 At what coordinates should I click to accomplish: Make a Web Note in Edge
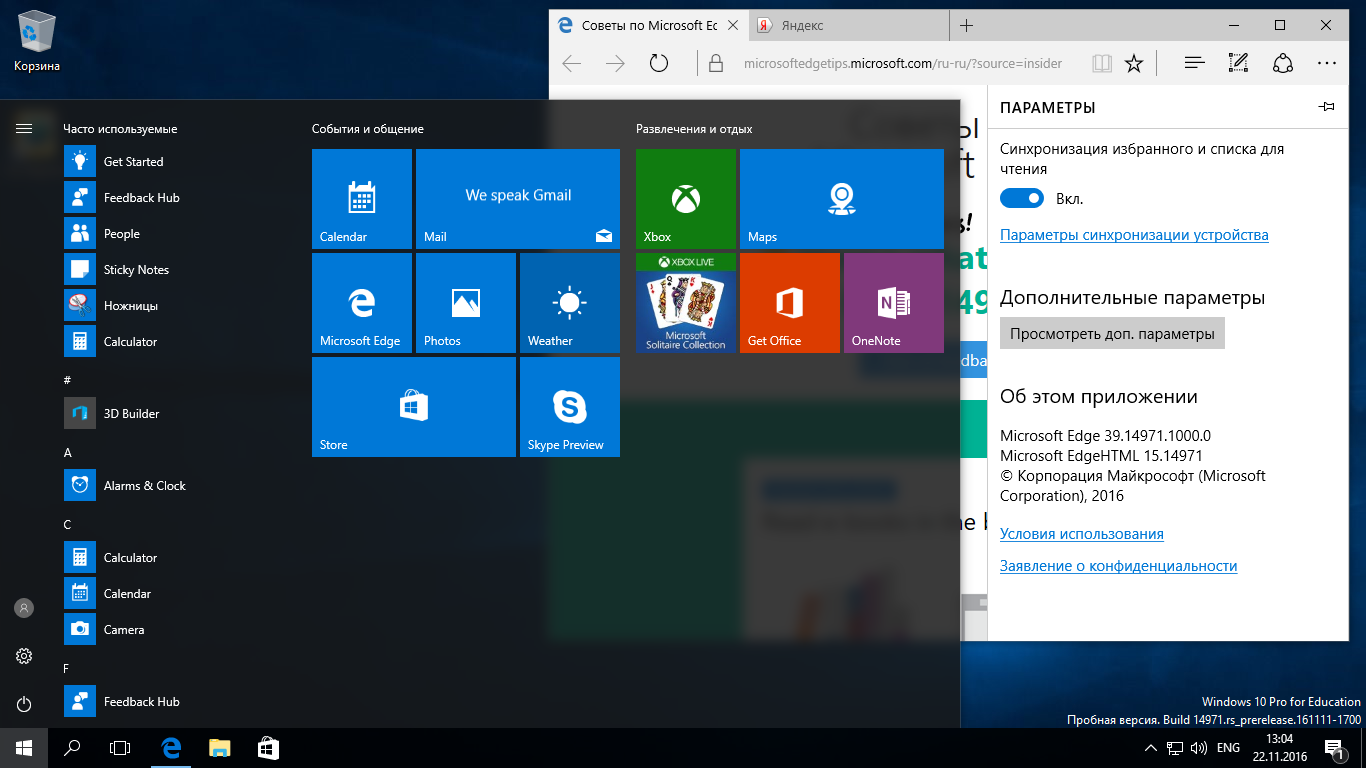pyautogui.click(x=1238, y=63)
